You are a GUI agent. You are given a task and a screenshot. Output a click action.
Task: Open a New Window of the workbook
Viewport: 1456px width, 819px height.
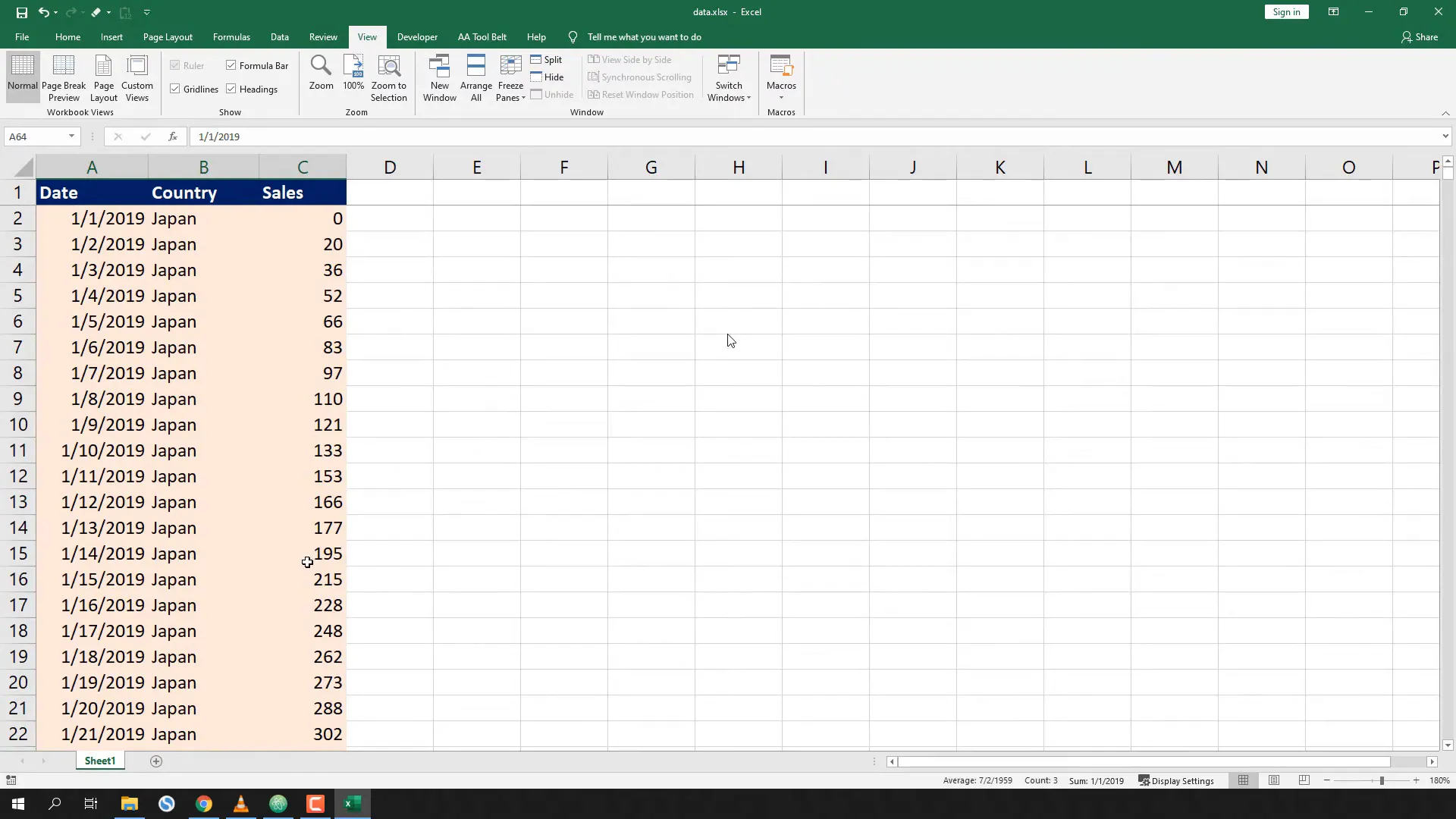click(439, 78)
